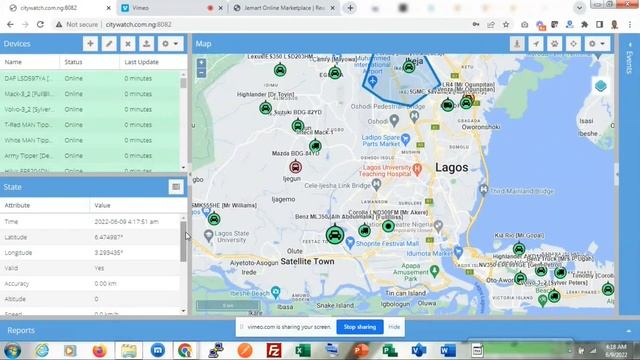
Task: Open FileZilla from the taskbar
Action: (274, 351)
